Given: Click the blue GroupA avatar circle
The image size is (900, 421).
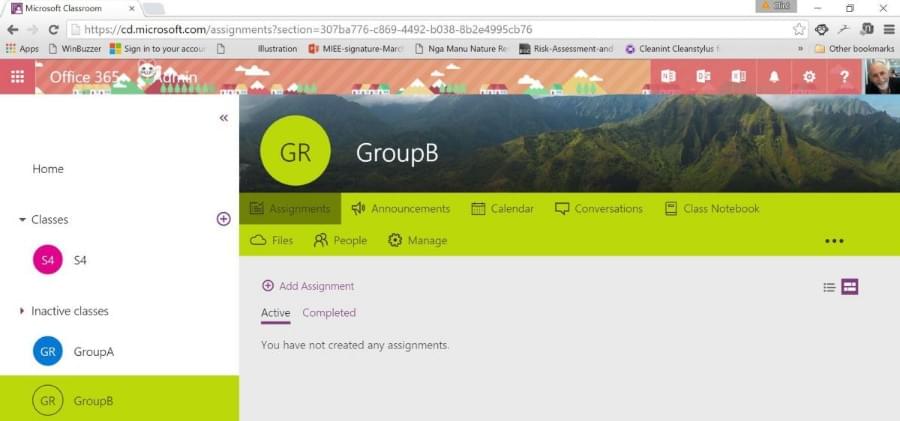Looking at the screenshot, I should (x=48, y=351).
